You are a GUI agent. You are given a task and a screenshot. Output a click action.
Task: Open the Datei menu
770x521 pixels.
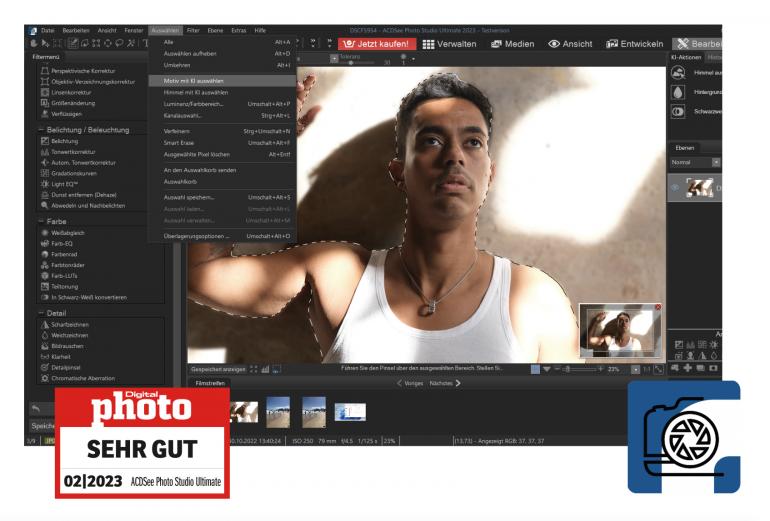[x=48, y=30]
